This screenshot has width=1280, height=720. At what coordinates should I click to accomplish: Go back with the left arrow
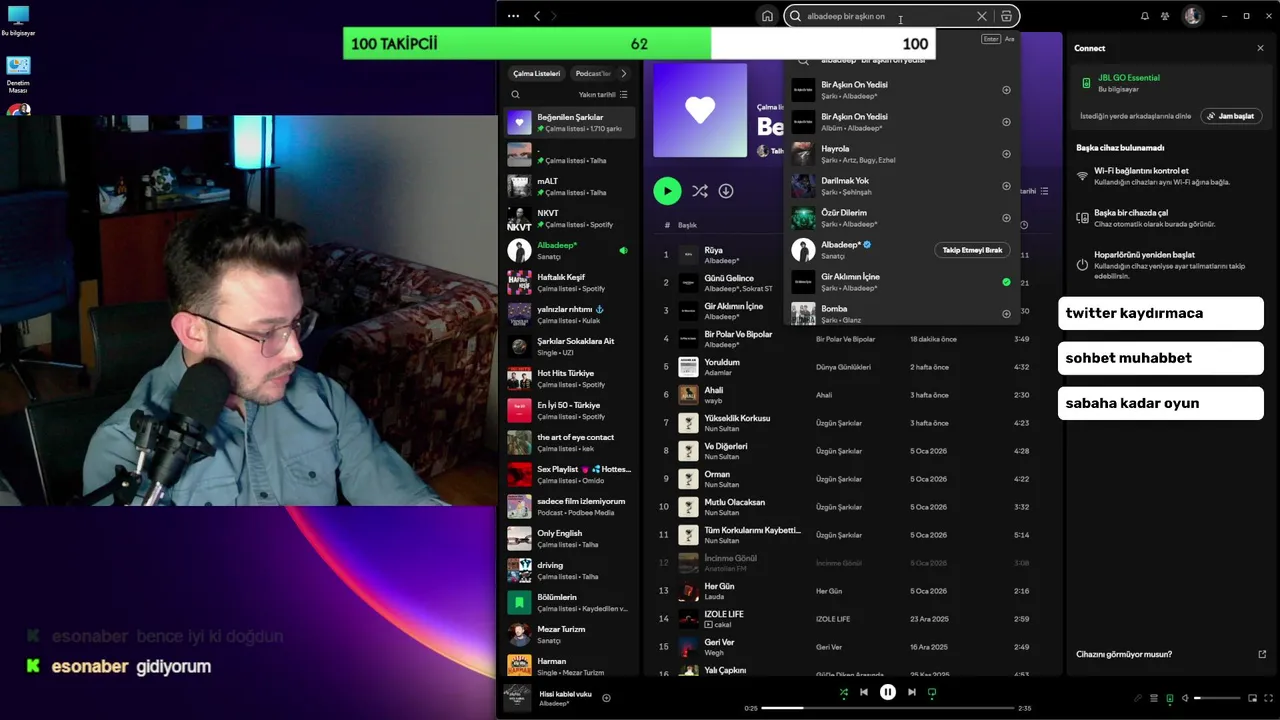pos(537,16)
